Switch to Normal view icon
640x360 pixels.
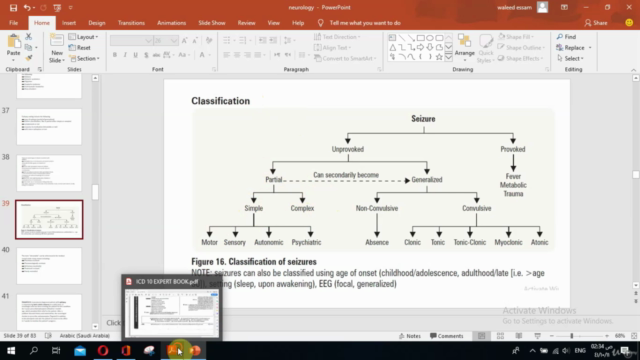coord(482,336)
